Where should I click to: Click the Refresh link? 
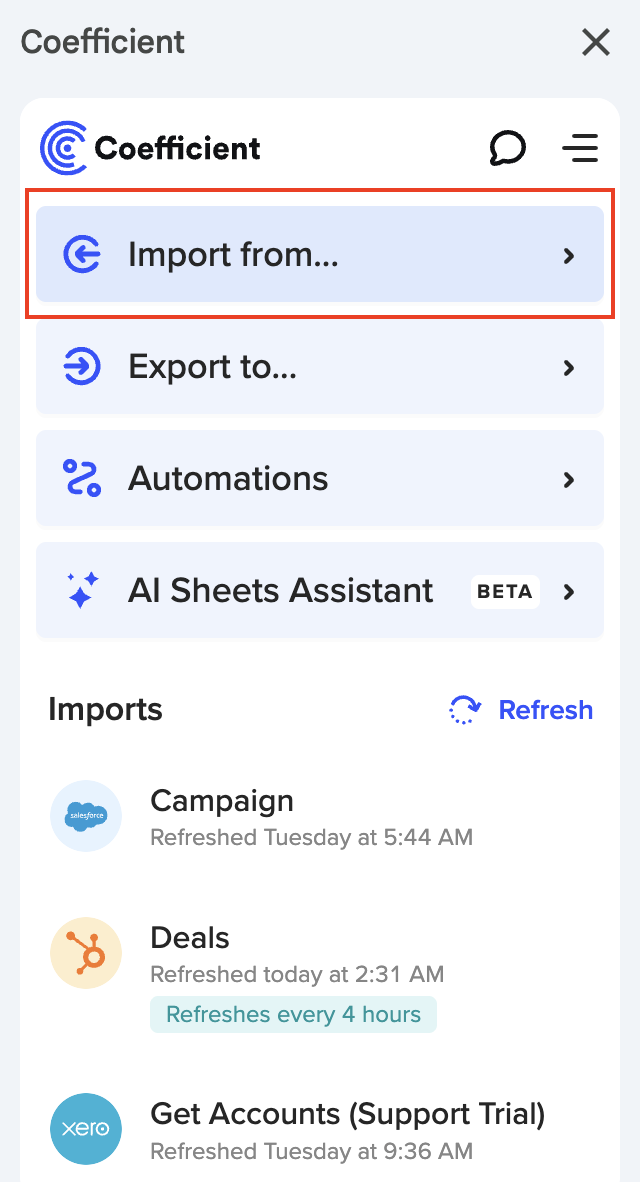(x=545, y=710)
